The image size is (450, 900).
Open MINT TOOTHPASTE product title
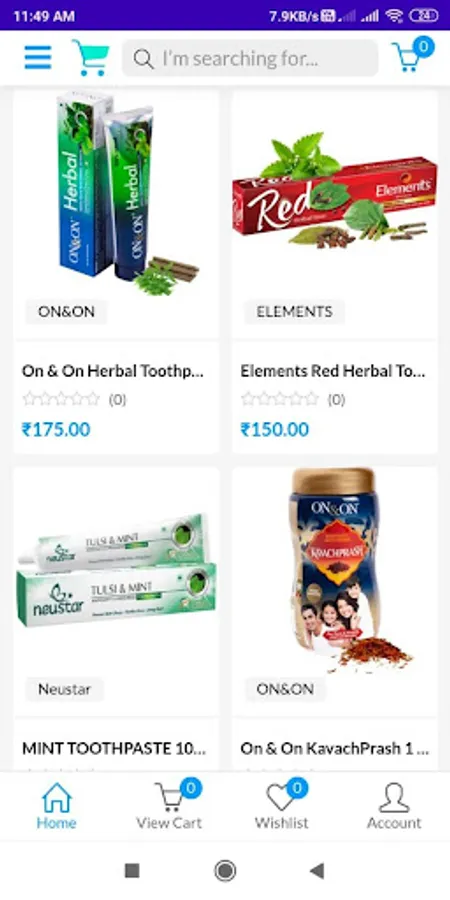coord(114,748)
